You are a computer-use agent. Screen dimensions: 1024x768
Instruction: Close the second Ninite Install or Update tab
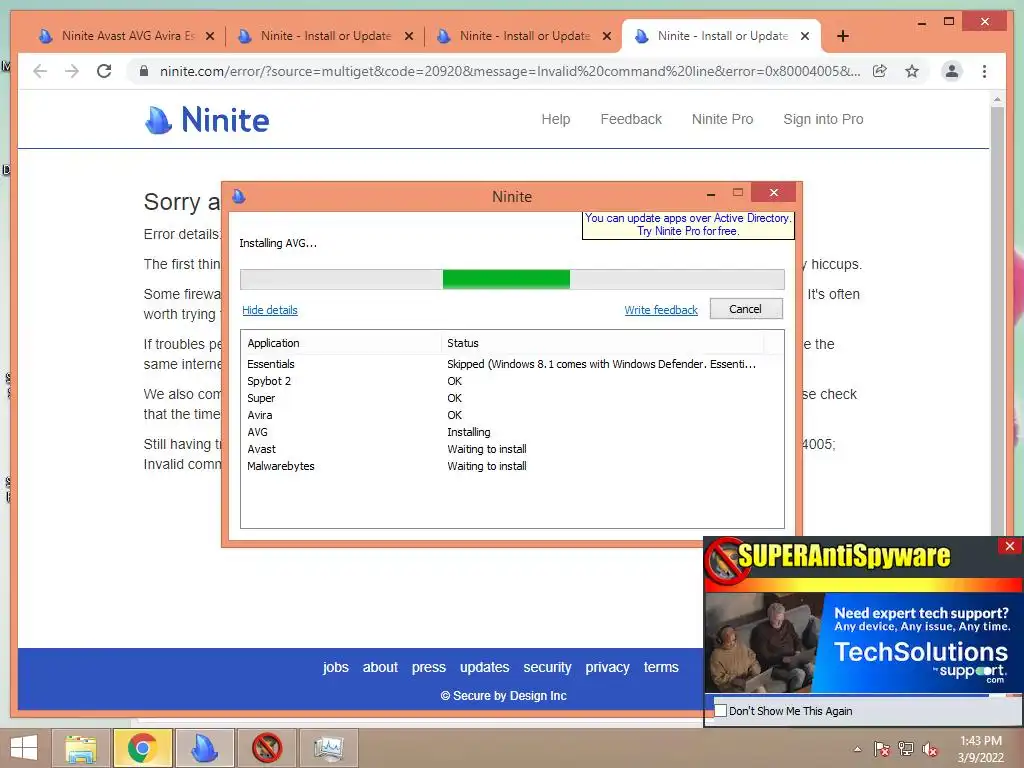pos(409,36)
